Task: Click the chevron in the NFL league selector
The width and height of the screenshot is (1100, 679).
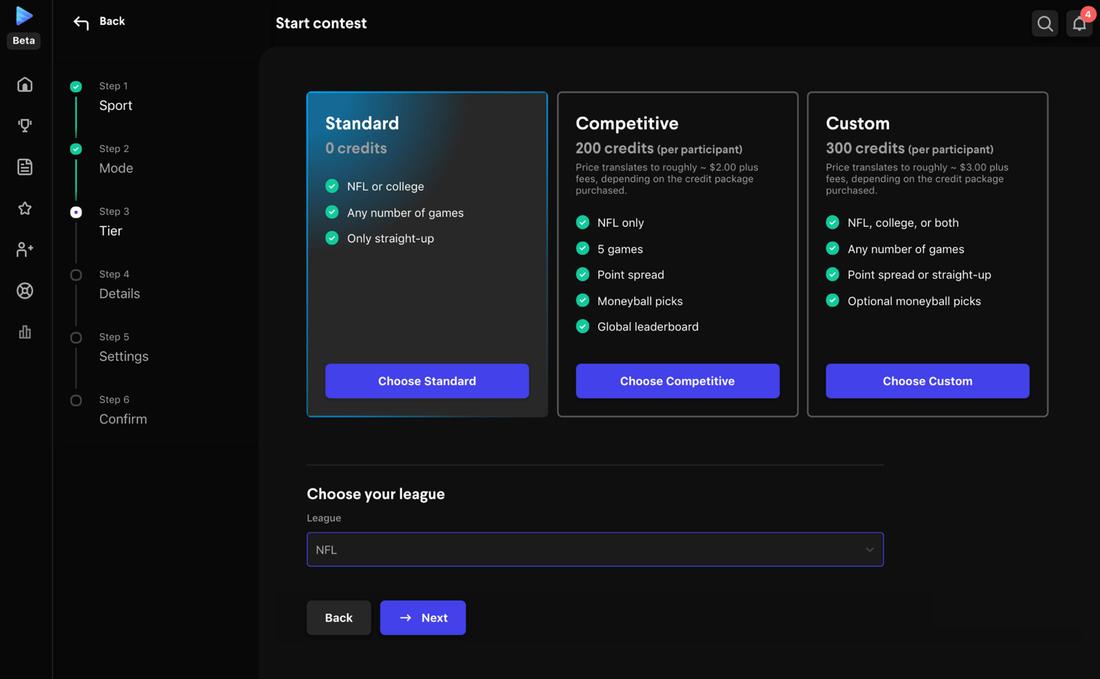Action: (868, 548)
